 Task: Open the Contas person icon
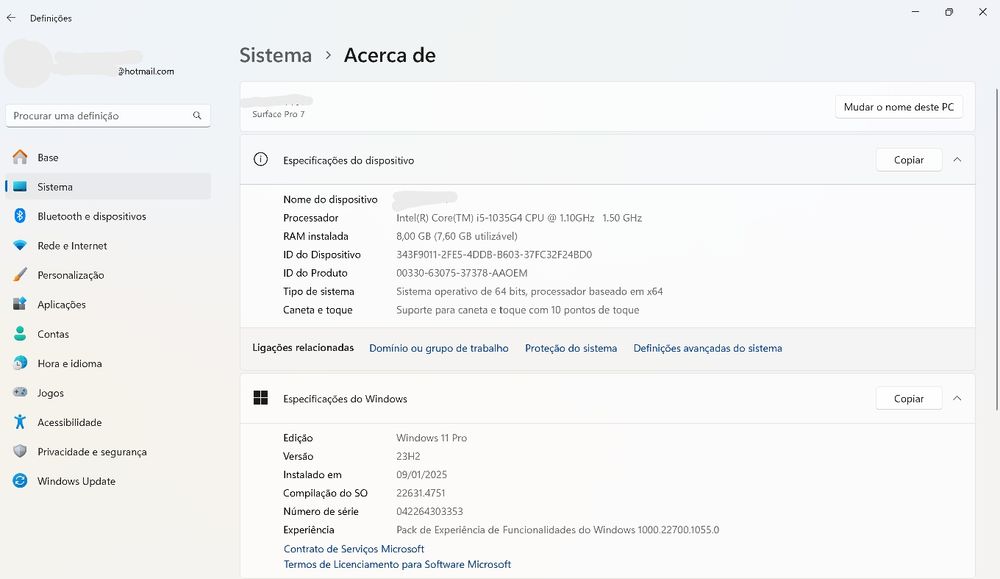click(x=20, y=333)
